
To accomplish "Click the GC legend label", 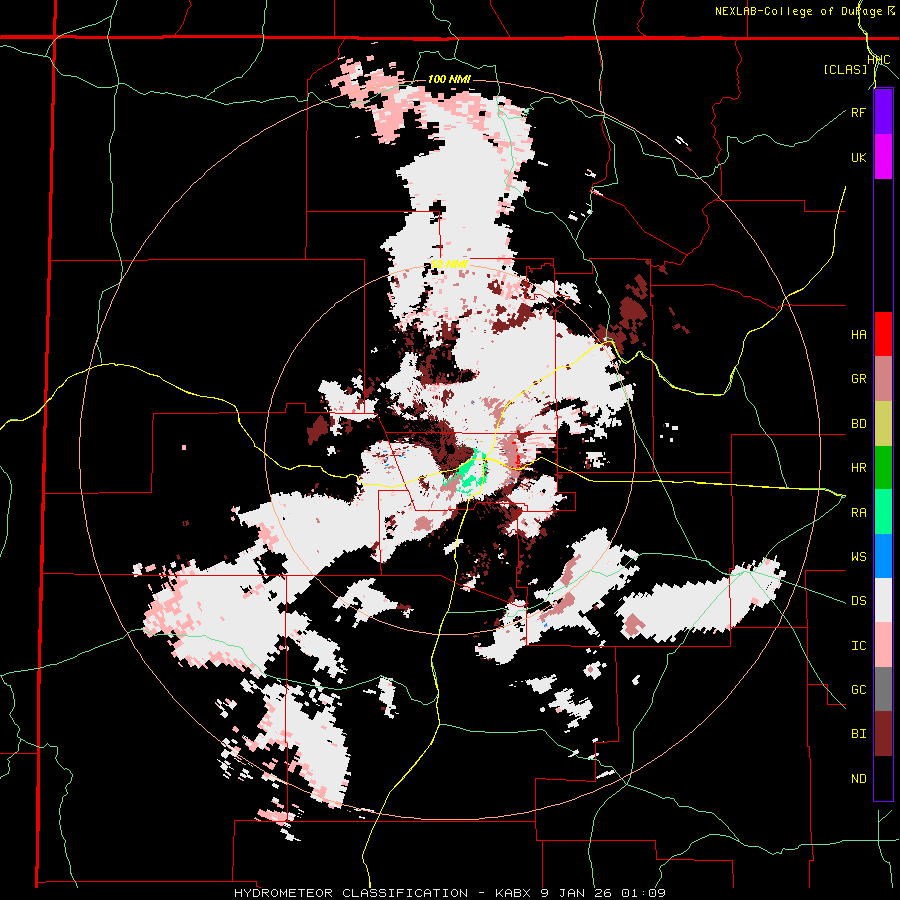I will click(858, 690).
